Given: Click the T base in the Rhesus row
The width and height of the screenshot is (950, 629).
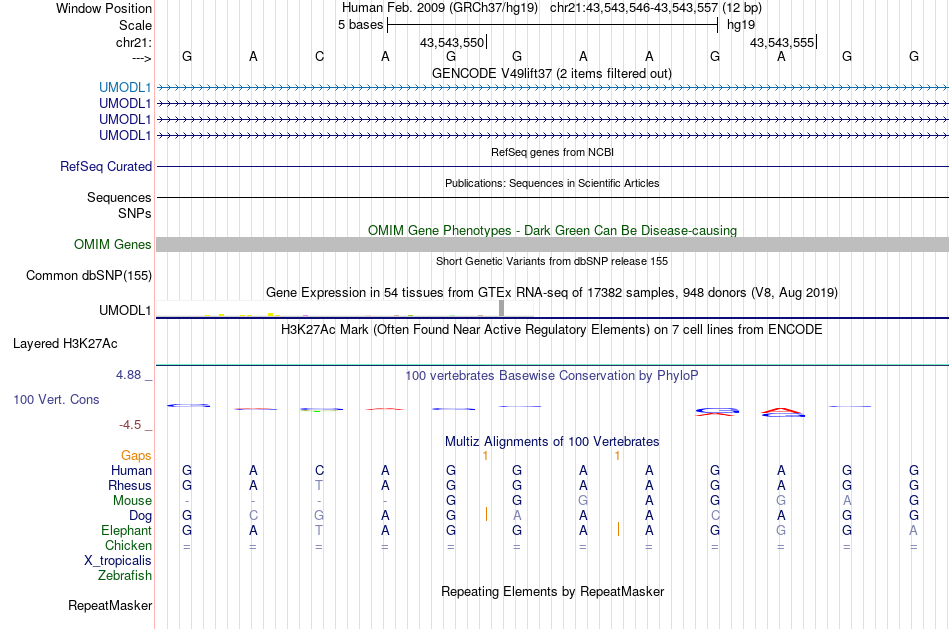Looking at the screenshot, I should pyautogui.click(x=319, y=485).
